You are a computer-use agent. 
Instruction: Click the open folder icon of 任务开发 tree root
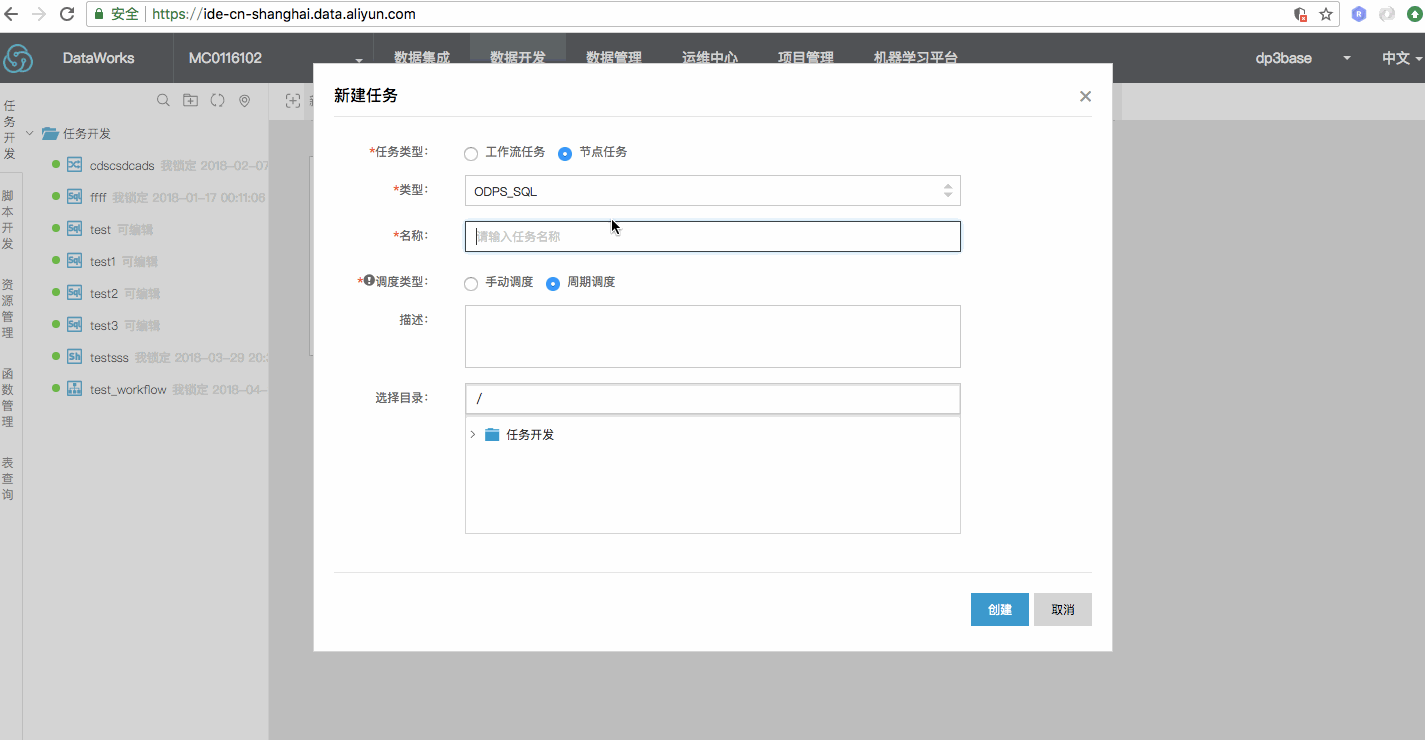click(x=49, y=133)
